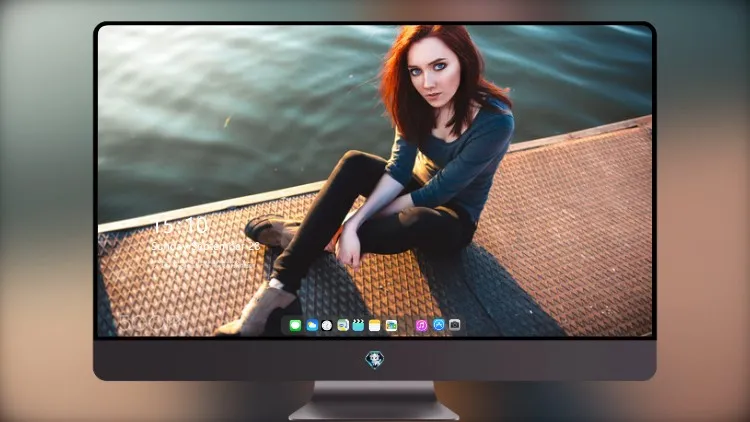Viewport: 750px width, 422px height.
Task: Open the gray Camera dock icon
Action: (454, 325)
